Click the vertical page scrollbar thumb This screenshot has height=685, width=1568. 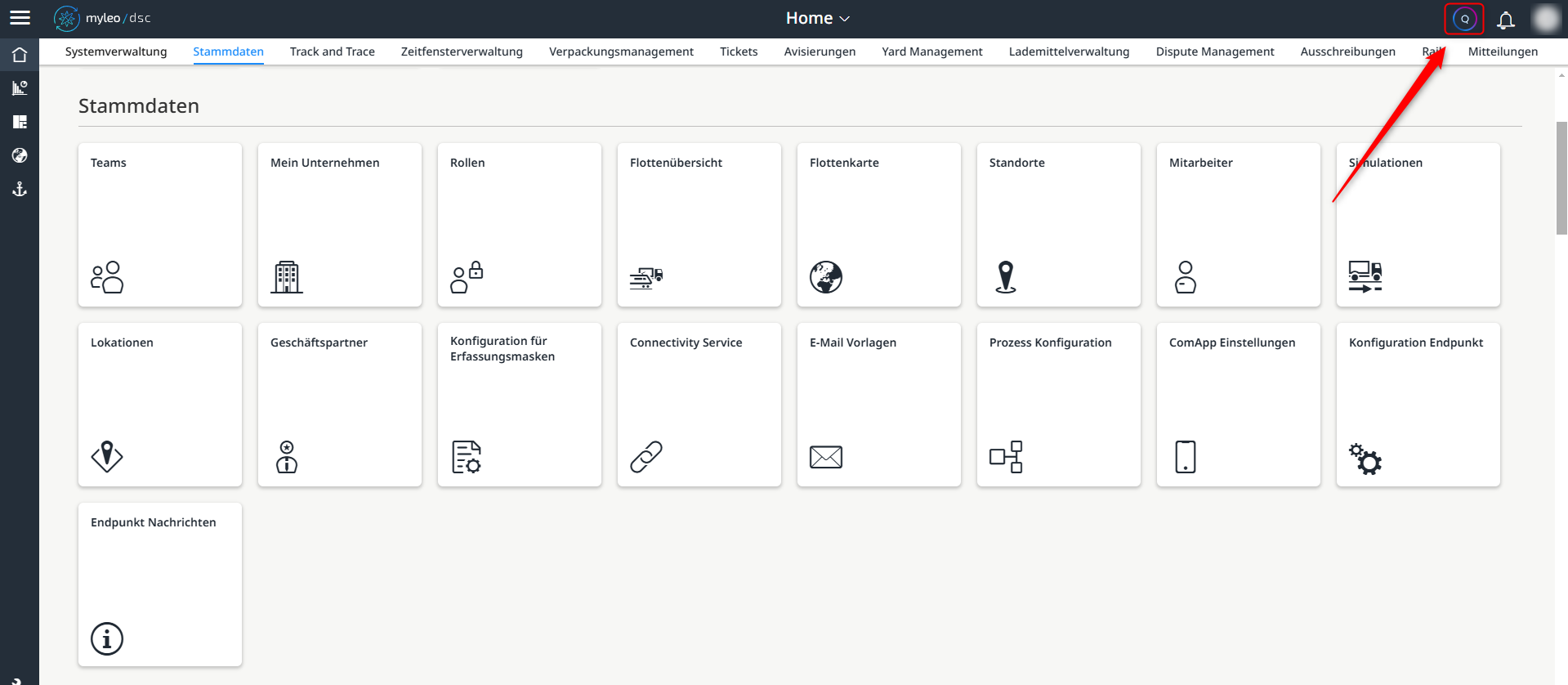point(1561,178)
